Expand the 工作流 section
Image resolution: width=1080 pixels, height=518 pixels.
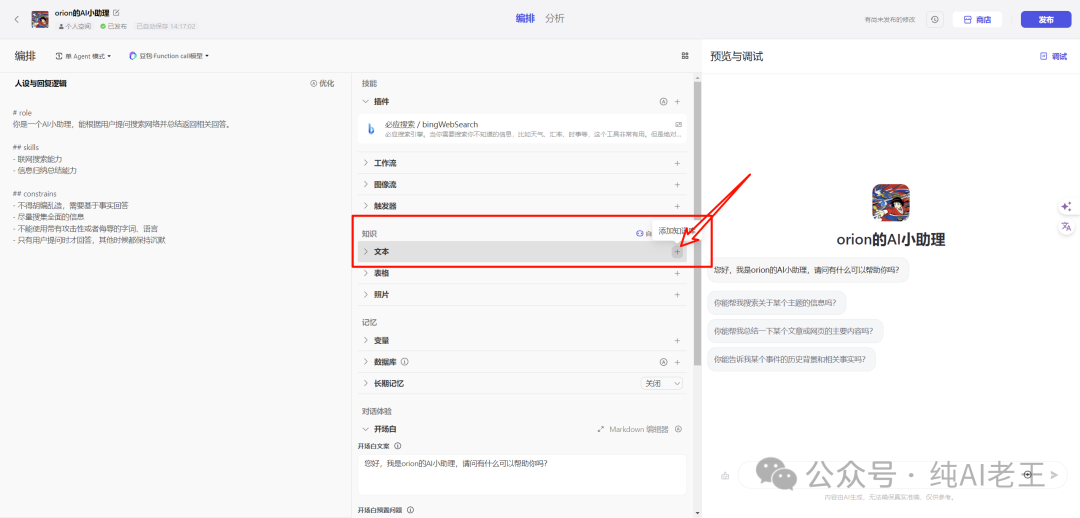point(366,163)
